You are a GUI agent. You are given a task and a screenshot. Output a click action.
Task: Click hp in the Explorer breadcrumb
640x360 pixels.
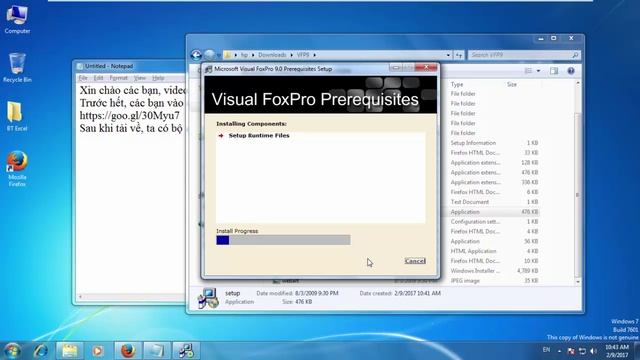pos(244,55)
